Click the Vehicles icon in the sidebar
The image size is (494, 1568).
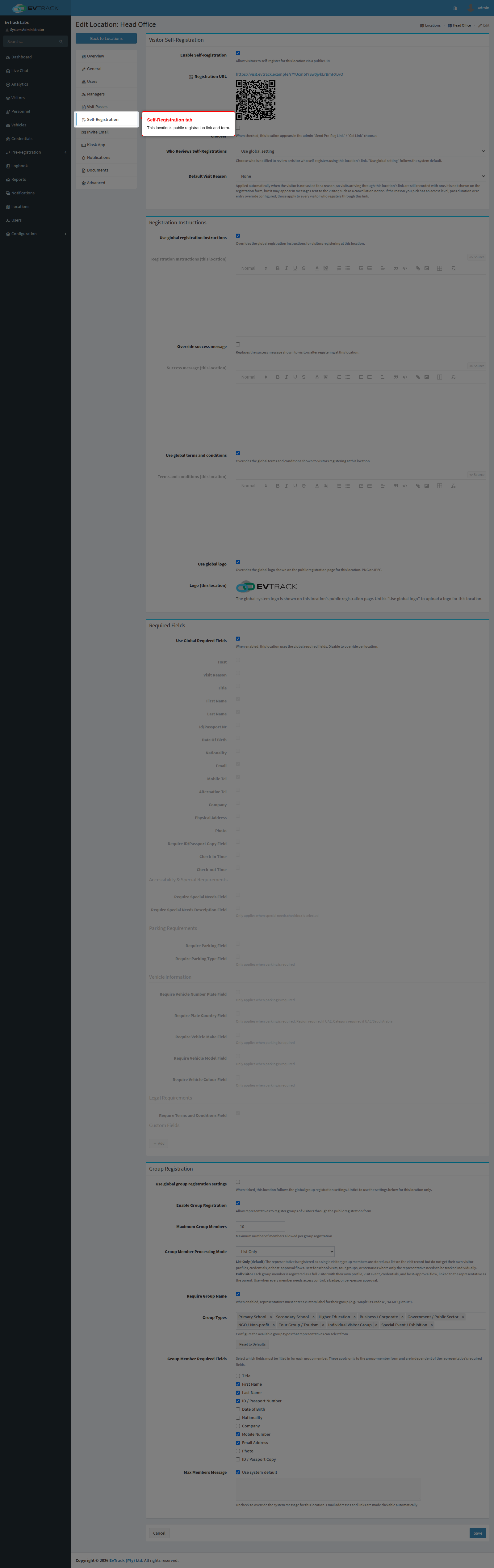tap(8, 125)
